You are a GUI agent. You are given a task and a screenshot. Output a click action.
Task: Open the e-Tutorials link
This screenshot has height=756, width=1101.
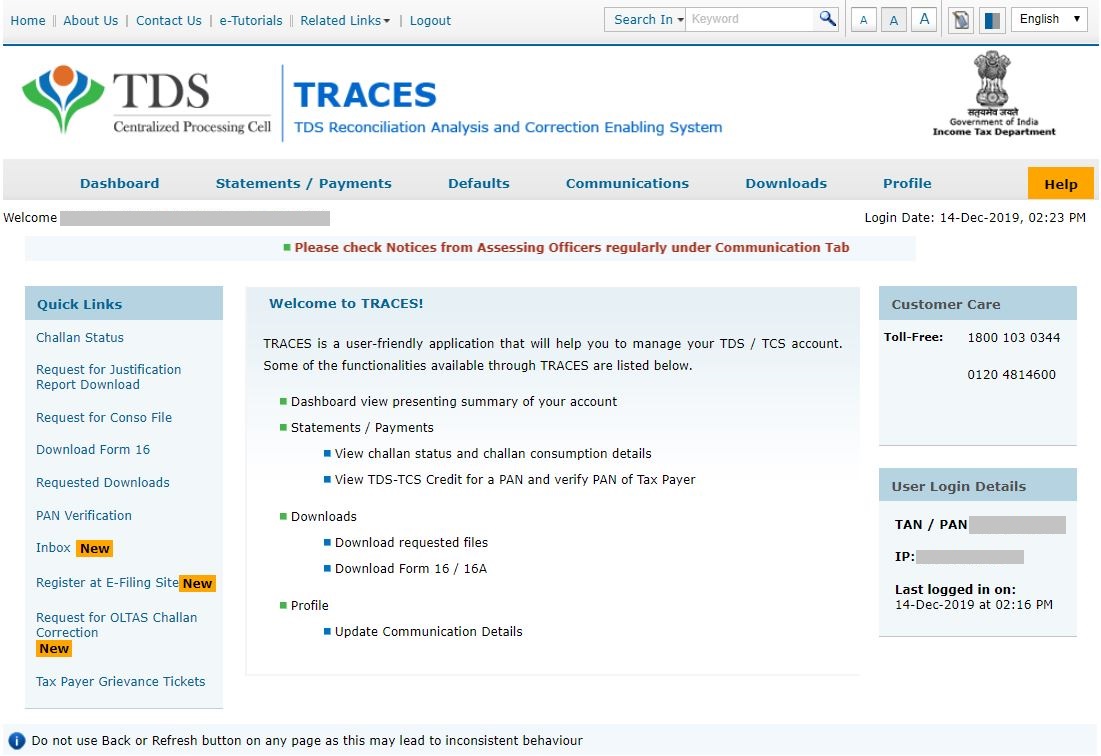click(x=251, y=20)
